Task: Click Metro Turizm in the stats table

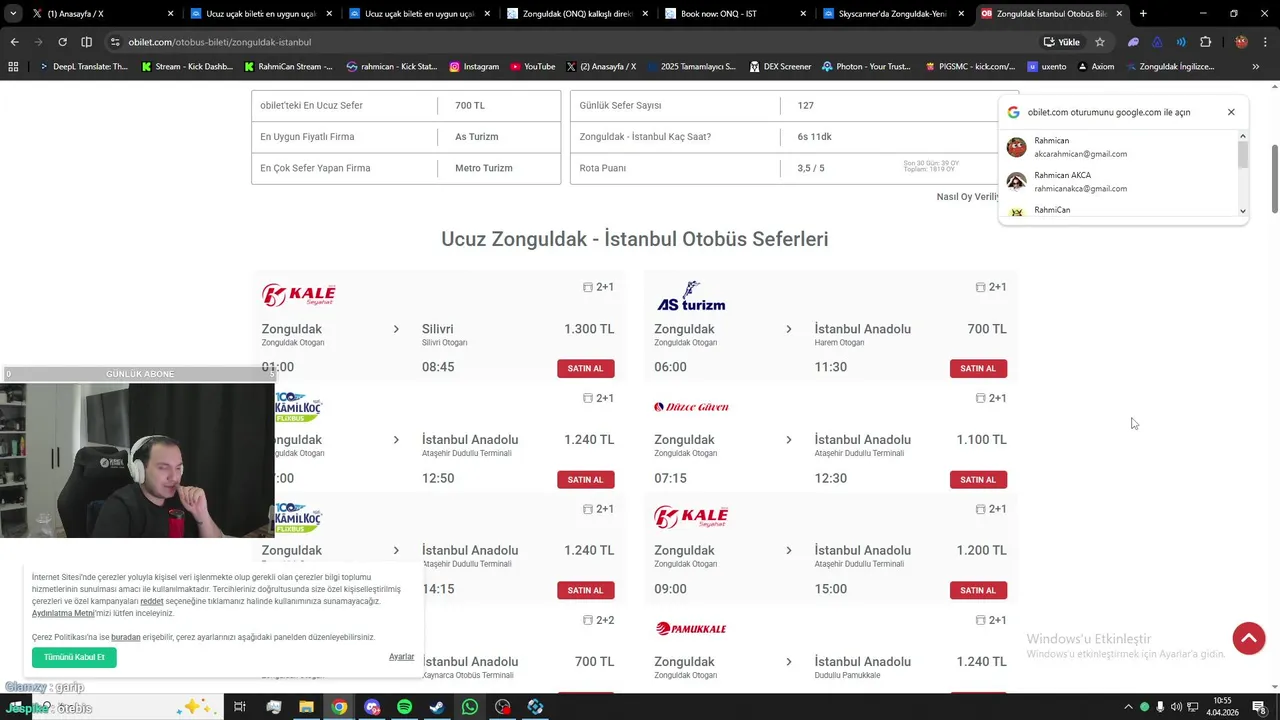Action: 484,168
